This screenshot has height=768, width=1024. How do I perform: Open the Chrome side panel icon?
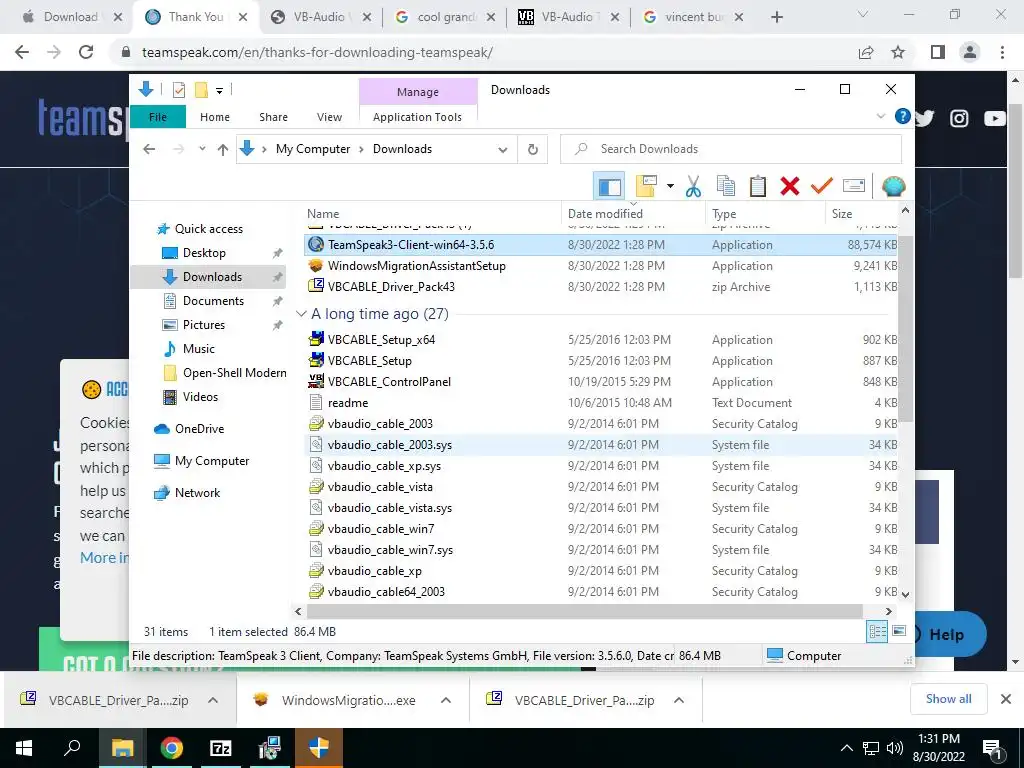coord(938,52)
